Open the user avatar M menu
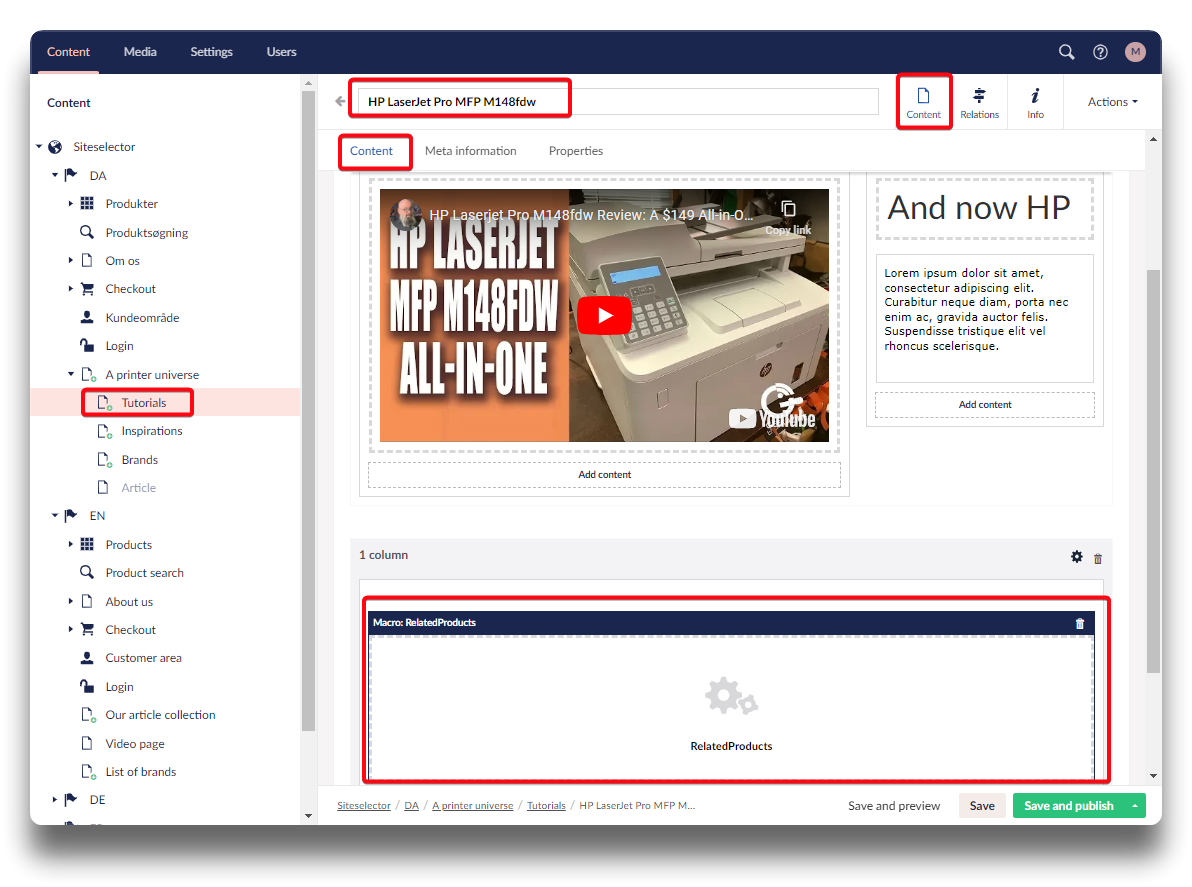The image size is (1192, 887). pyautogui.click(x=1135, y=52)
